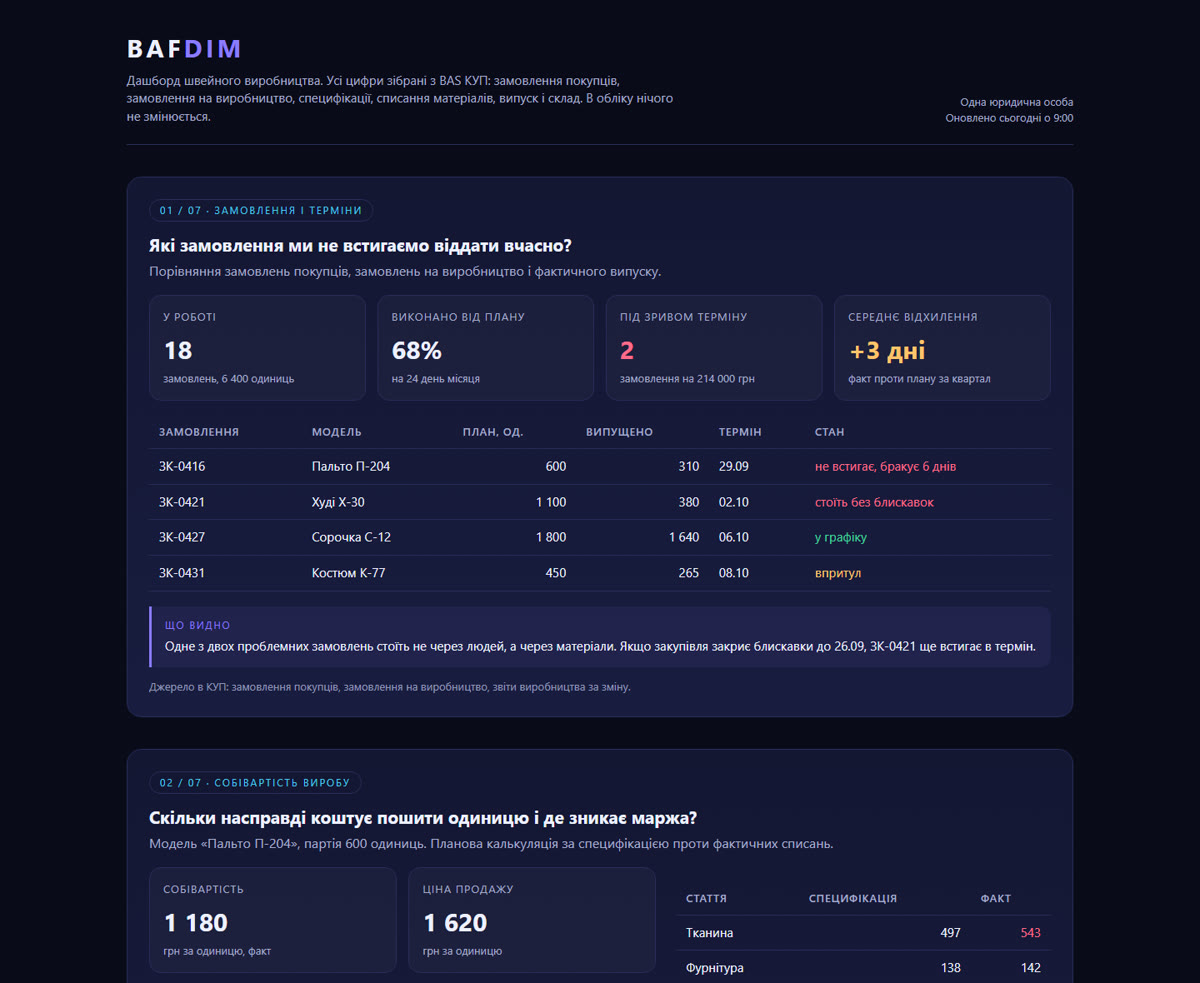This screenshot has height=983, width=1200.
Task: Click the "02 / 07 · Собівартість виробу" section badge
Action: pyautogui.click(x=255, y=782)
